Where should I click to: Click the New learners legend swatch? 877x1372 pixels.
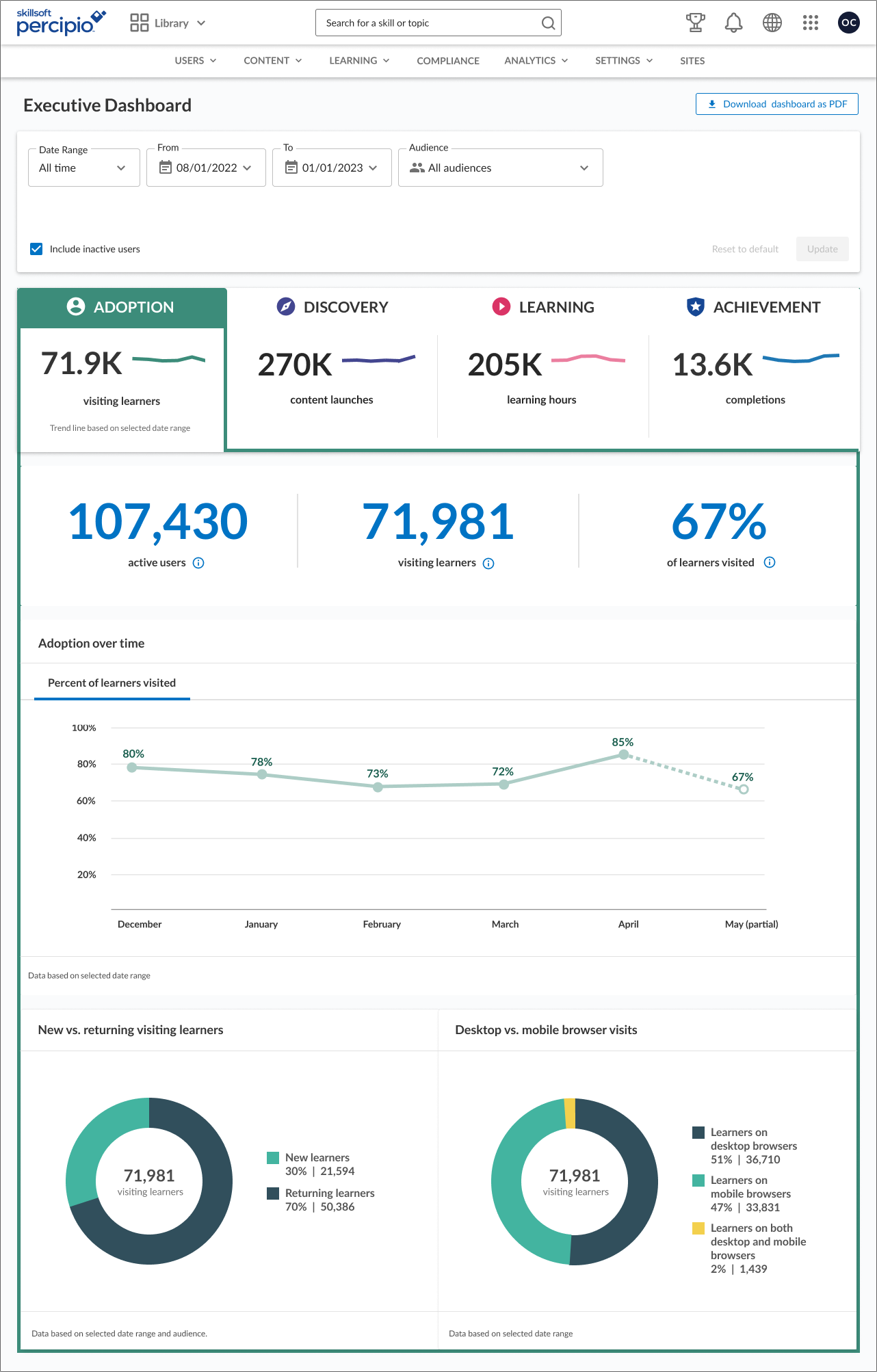point(273,1158)
